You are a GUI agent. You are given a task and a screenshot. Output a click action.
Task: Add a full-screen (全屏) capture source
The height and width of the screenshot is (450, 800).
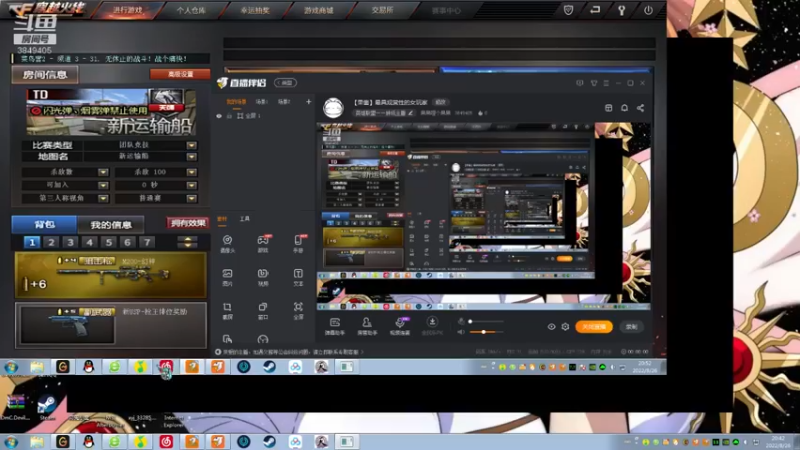pos(298,311)
